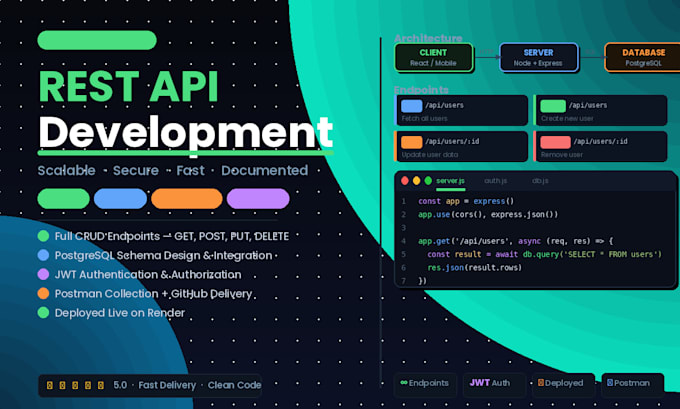The height and width of the screenshot is (409, 680).
Task: Click the orange bullet beside Postman Collection
Action: click(43, 294)
